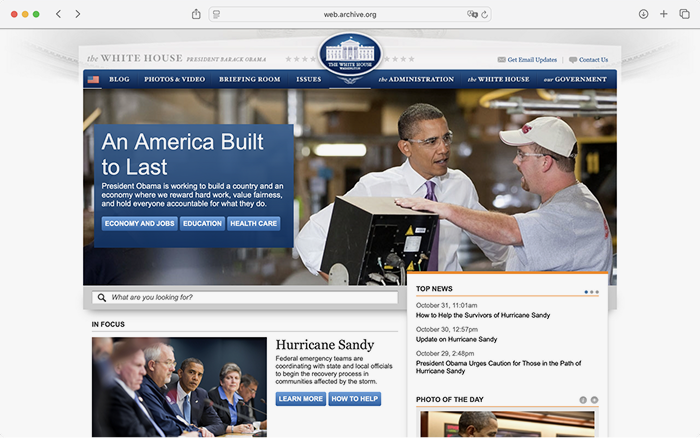The height and width of the screenshot is (438, 700).
Task: Open the Briefing Room menu
Action: (x=250, y=79)
